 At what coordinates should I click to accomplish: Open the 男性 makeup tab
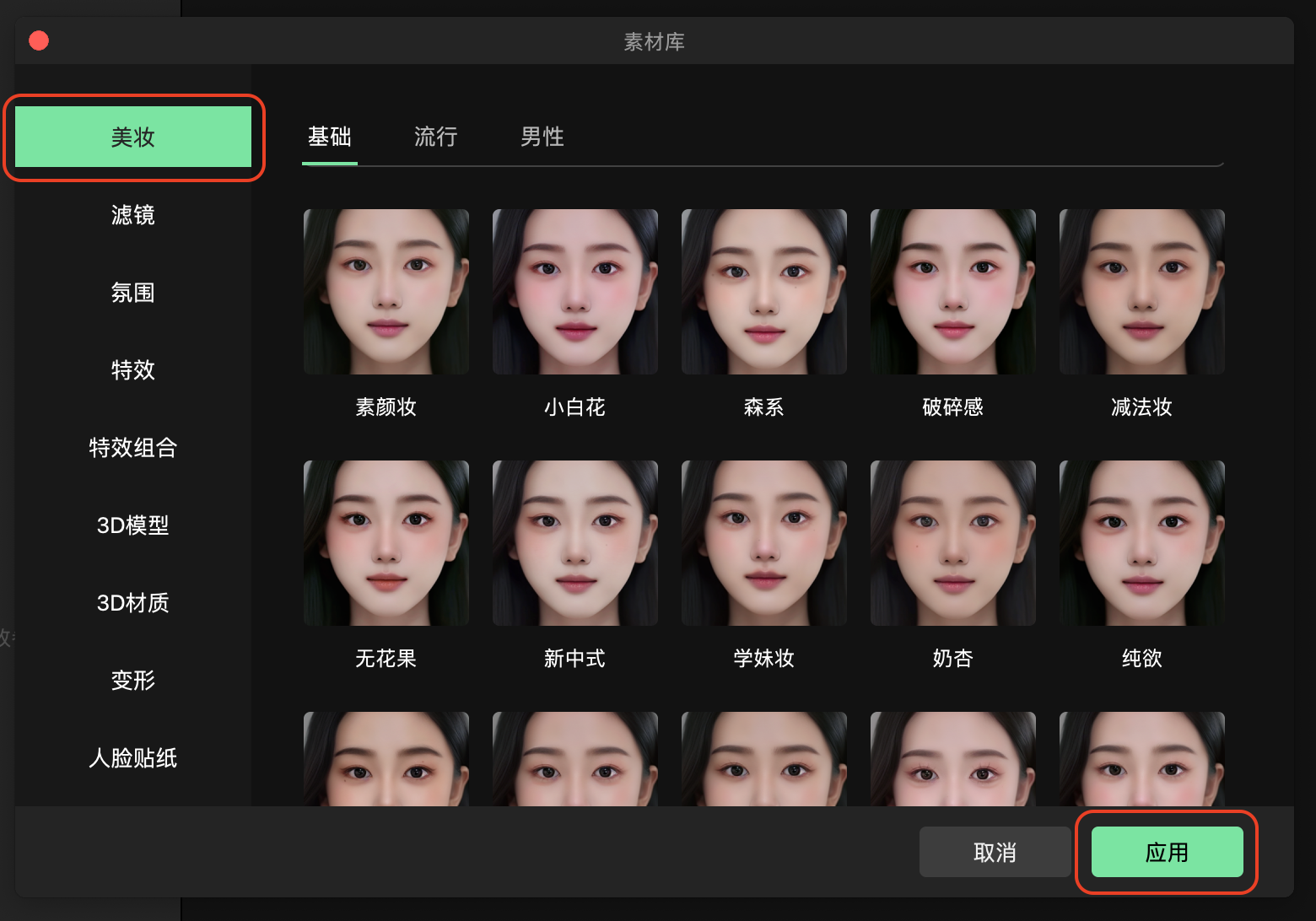coord(542,137)
